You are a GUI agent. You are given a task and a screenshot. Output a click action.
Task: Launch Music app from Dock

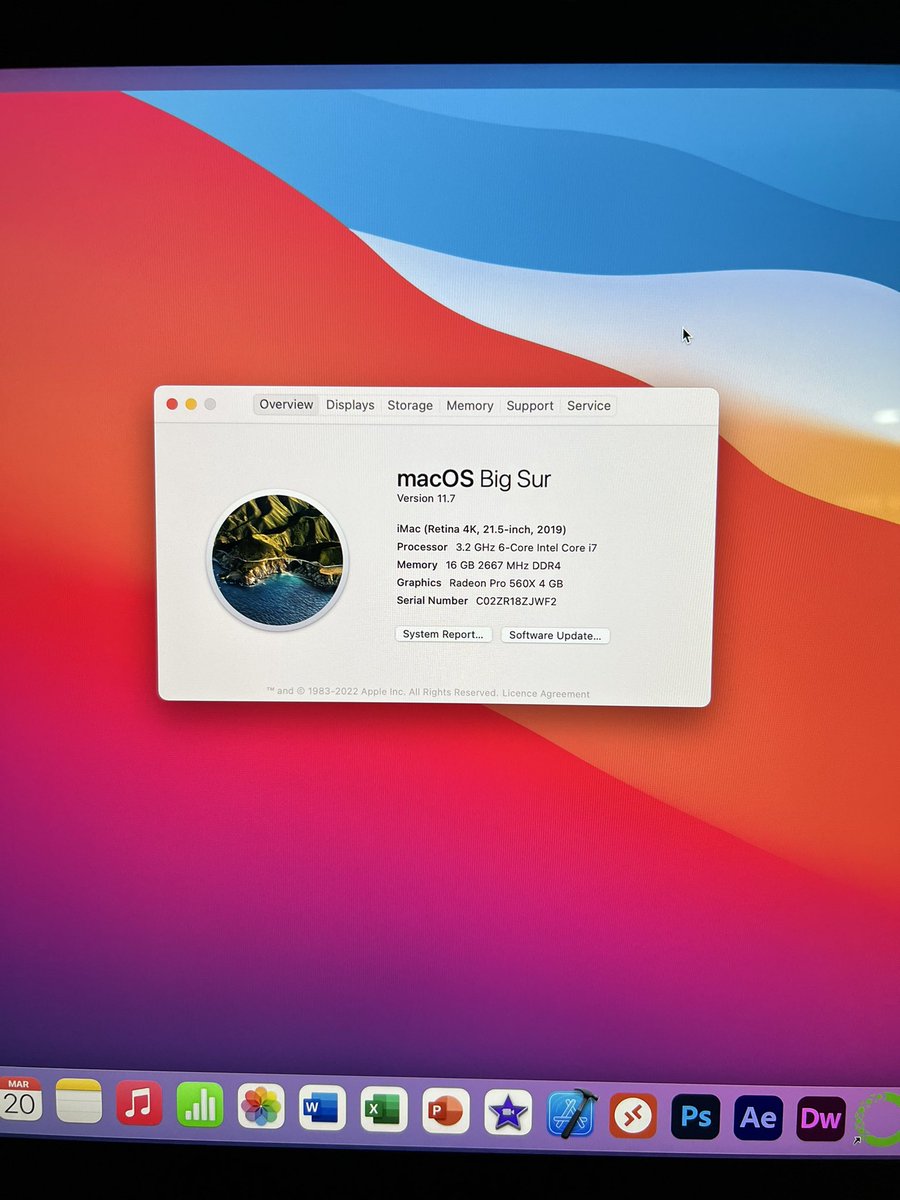pos(139,1103)
